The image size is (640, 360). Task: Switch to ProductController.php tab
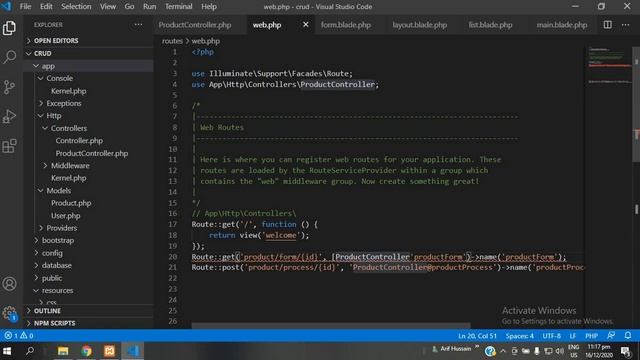[x=195, y=25]
